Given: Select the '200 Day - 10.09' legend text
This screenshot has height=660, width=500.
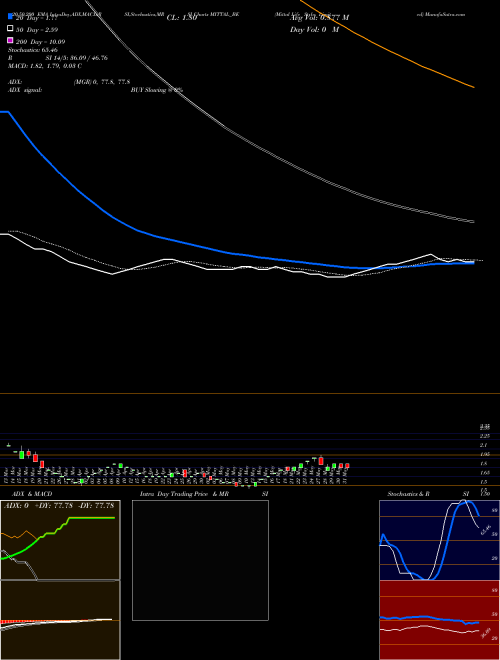Looking at the screenshot, I should (x=40, y=42).
